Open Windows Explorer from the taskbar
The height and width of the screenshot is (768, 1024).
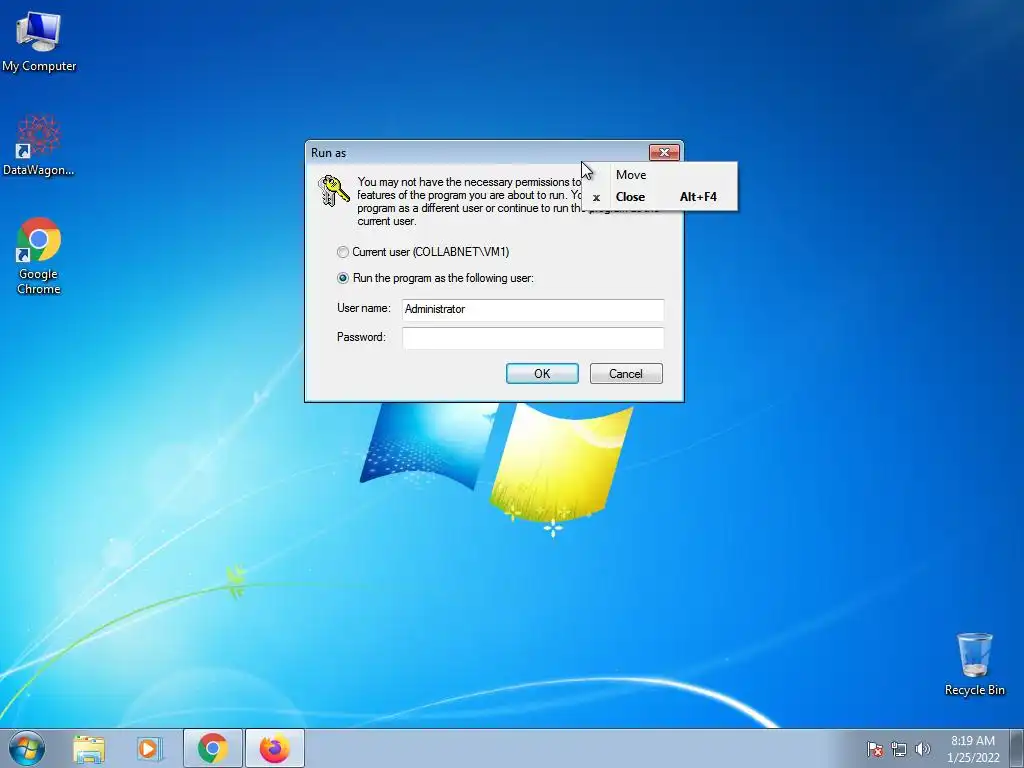(x=89, y=749)
